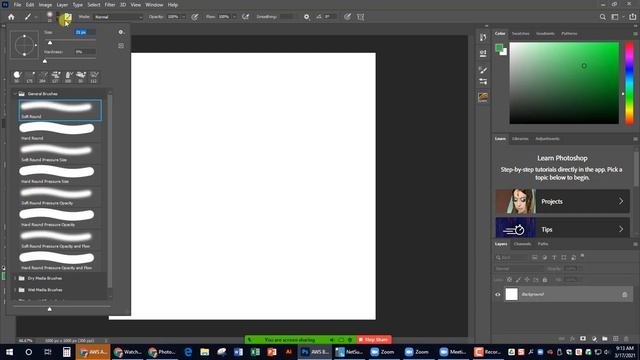
Task: Open the File menu
Action: pos(17,5)
